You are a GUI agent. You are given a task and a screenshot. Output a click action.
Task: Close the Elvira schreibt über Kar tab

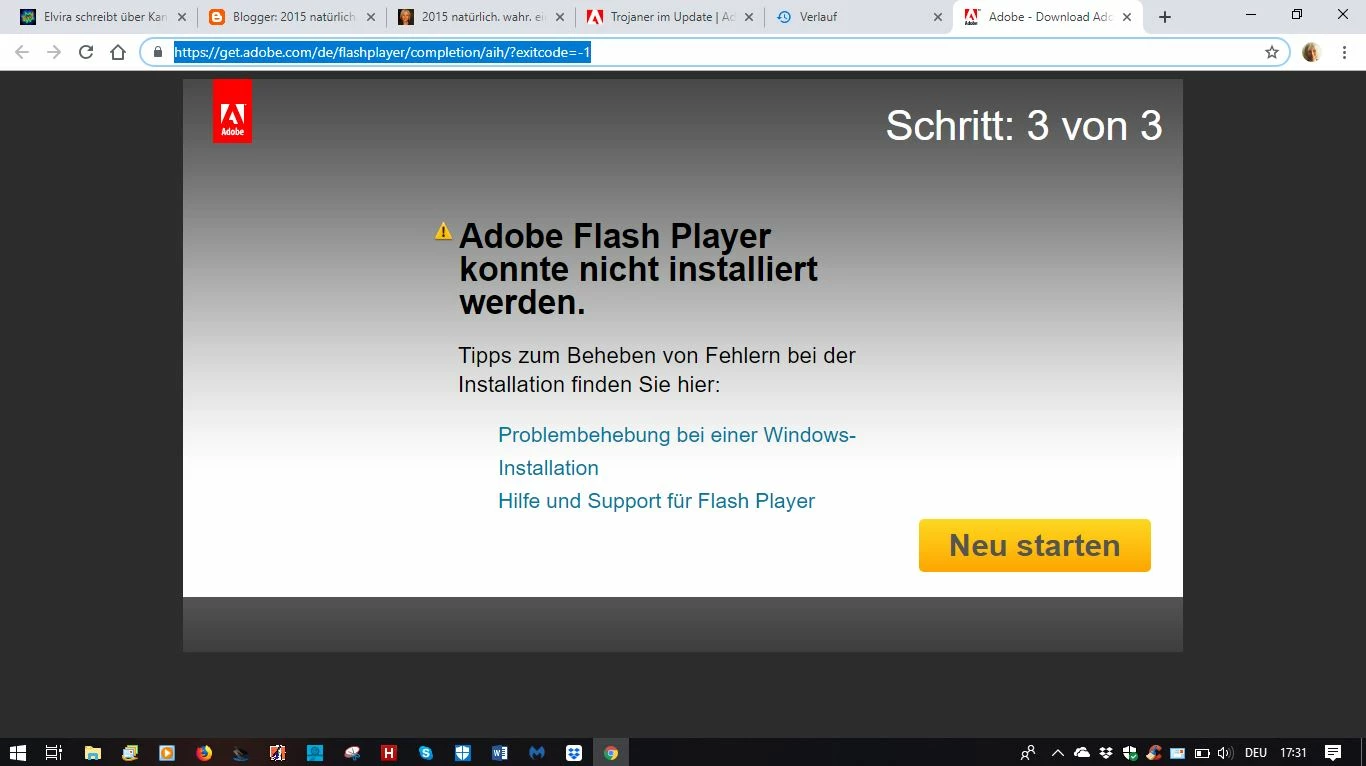coord(182,17)
